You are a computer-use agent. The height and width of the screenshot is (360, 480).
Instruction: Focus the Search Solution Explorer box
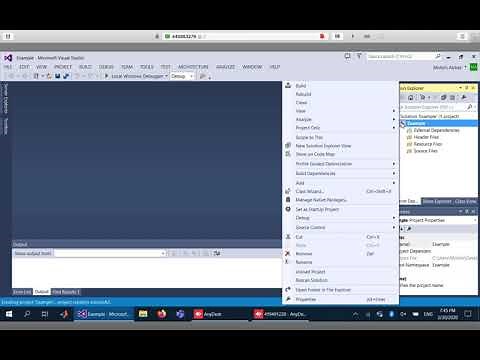pos(437,107)
